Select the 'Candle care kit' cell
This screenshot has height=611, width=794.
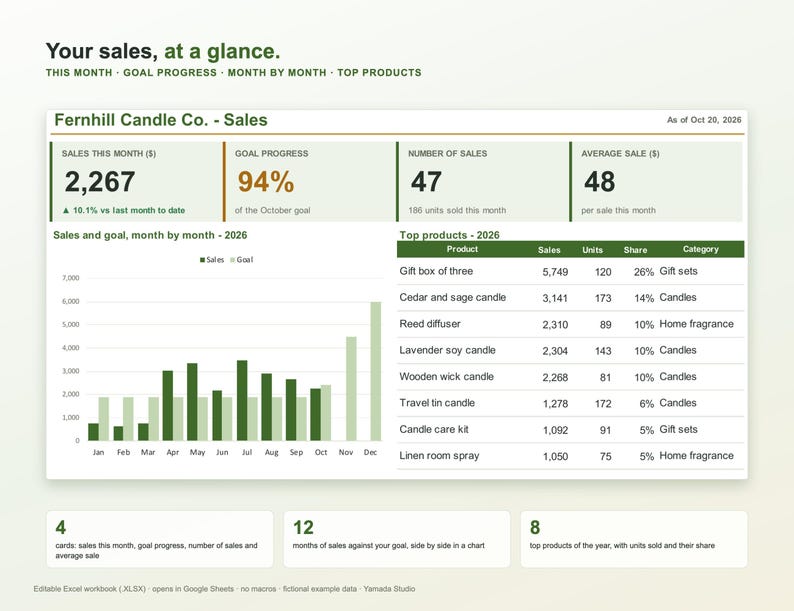click(434, 429)
